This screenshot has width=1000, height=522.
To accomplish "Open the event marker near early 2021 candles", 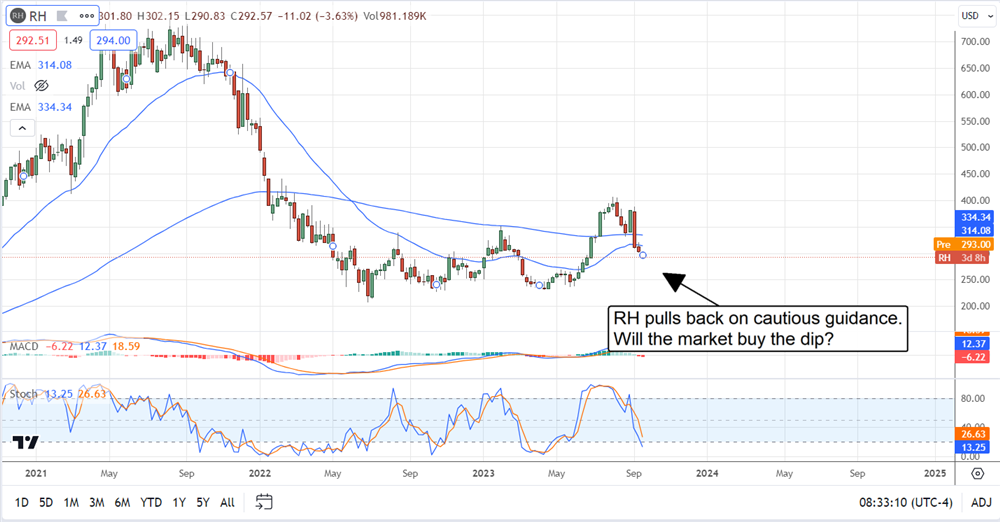I will (24, 176).
